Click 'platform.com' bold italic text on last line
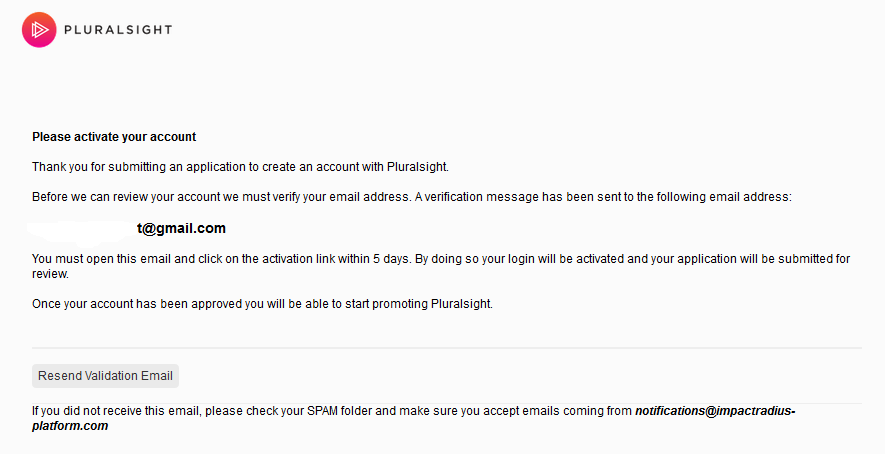Screen dimensions: 885x454 click(x=70, y=426)
